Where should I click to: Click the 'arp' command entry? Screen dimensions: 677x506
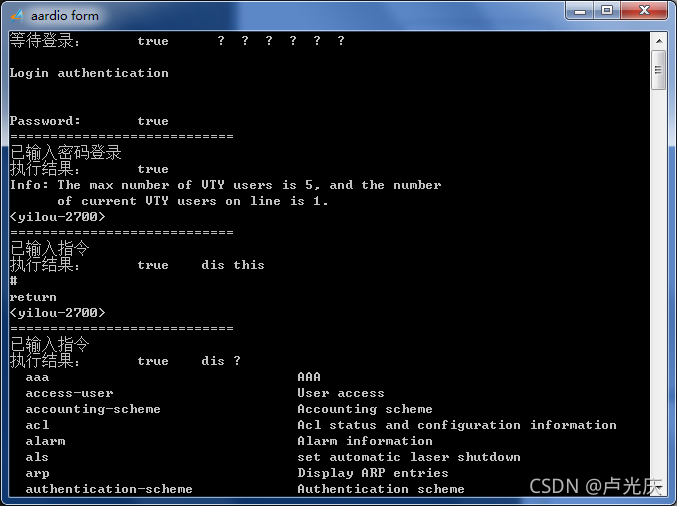click(x=37, y=474)
